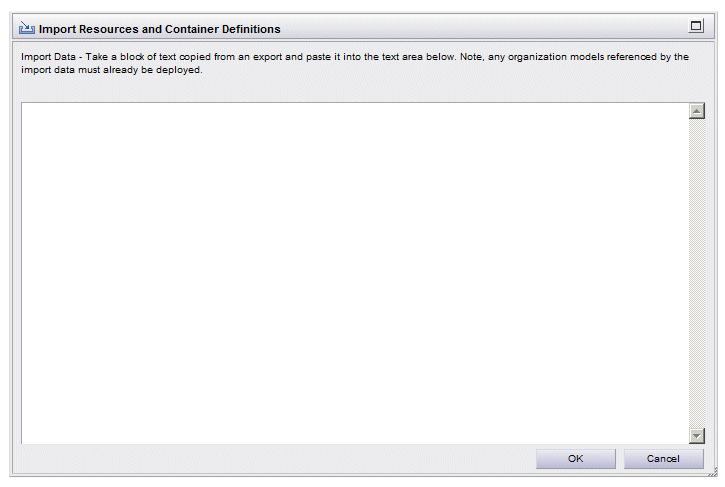Click the 'Import Data' instruction text
This screenshot has height=487, width=725.
(355, 63)
